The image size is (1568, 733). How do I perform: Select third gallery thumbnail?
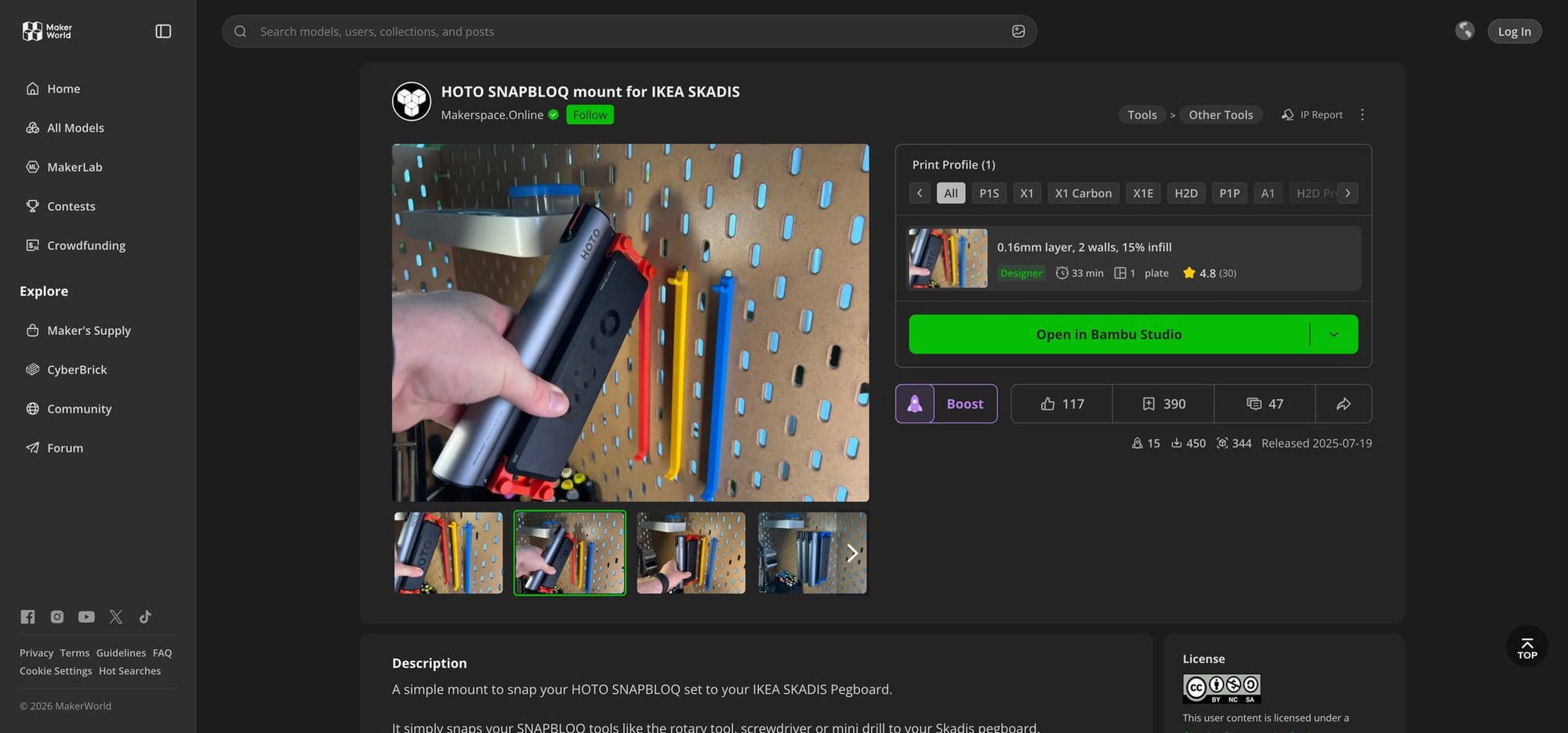pyautogui.click(x=691, y=553)
